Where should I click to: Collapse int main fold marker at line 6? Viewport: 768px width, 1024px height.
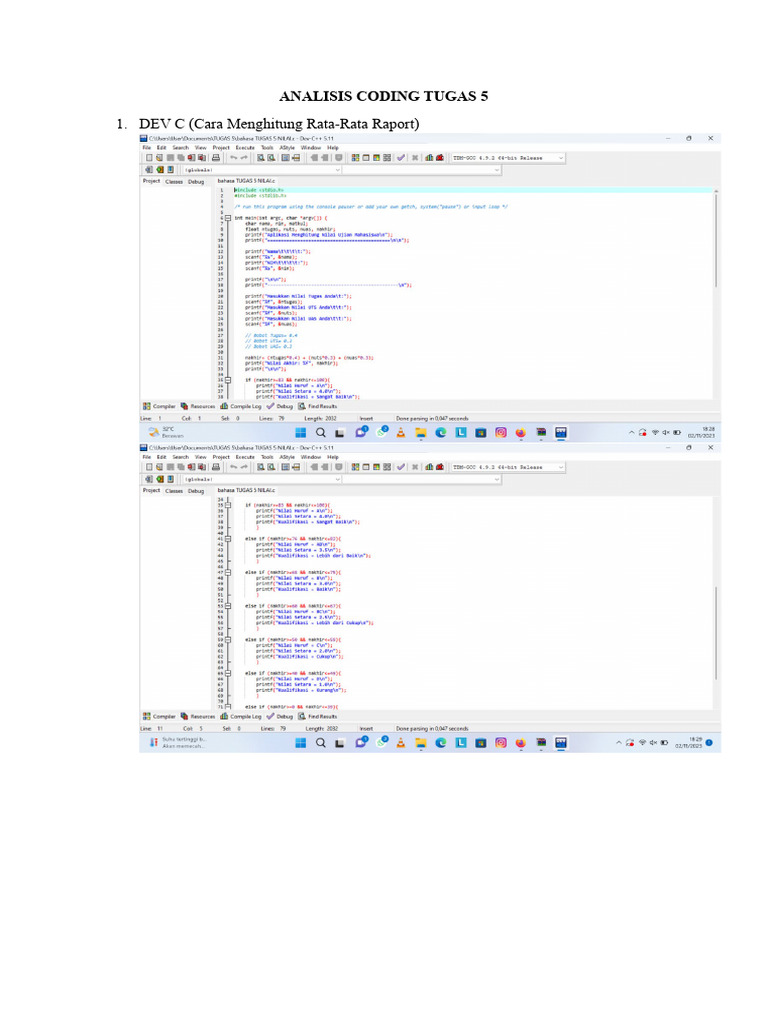[228, 218]
